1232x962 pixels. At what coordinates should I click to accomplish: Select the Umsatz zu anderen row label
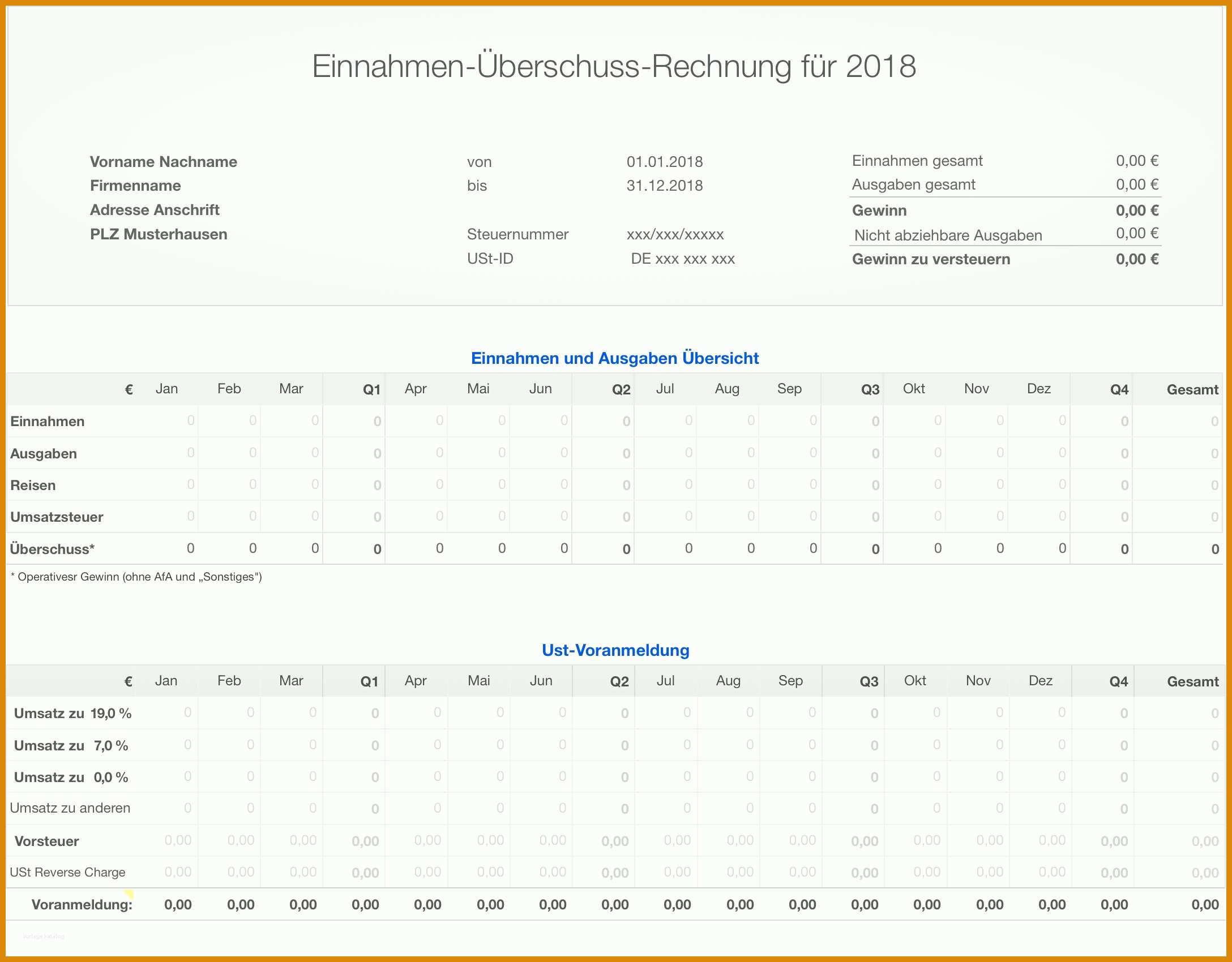(x=70, y=808)
